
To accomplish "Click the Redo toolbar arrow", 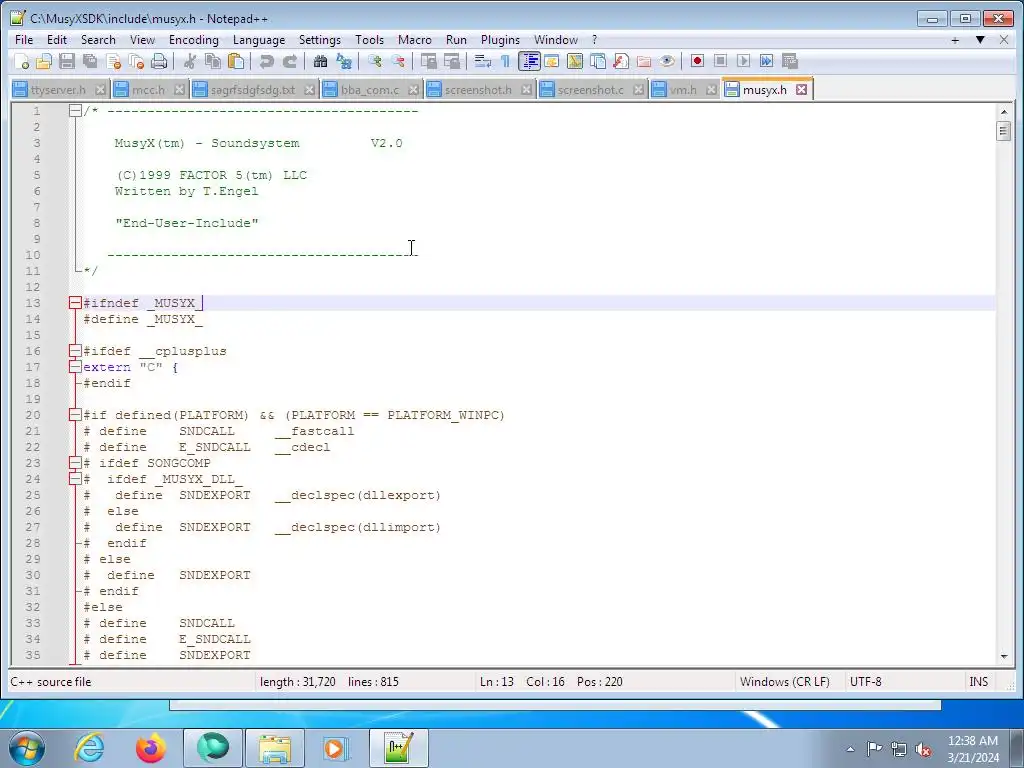I will [290, 61].
